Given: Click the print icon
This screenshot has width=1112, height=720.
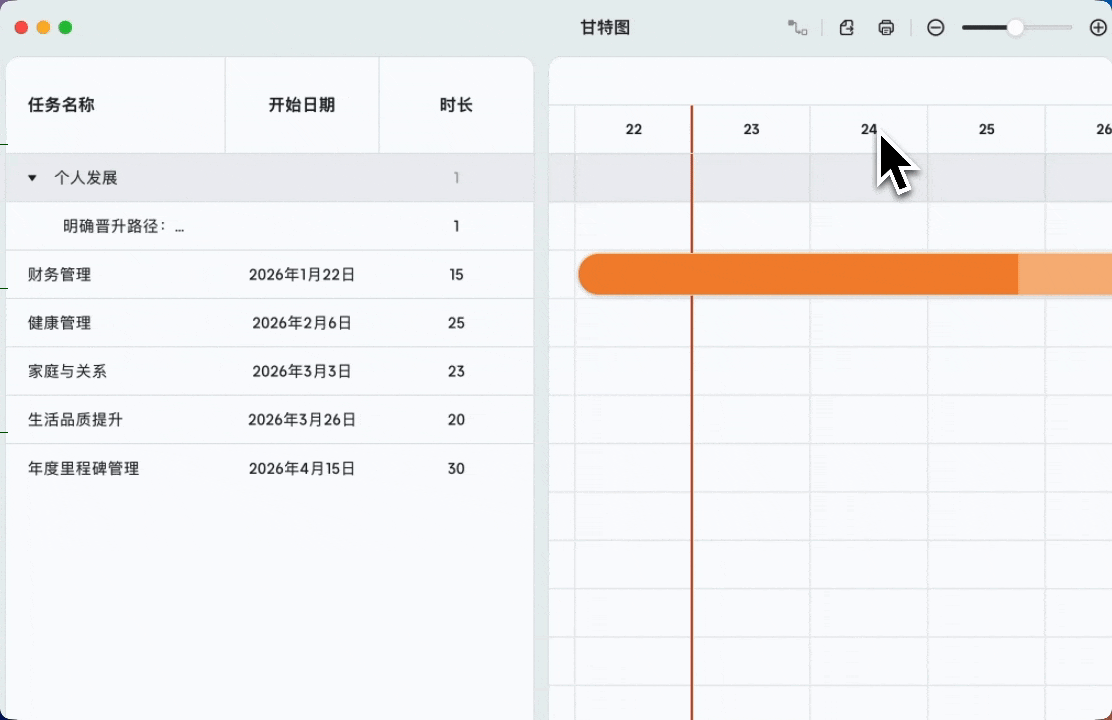Looking at the screenshot, I should tap(886, 27).
